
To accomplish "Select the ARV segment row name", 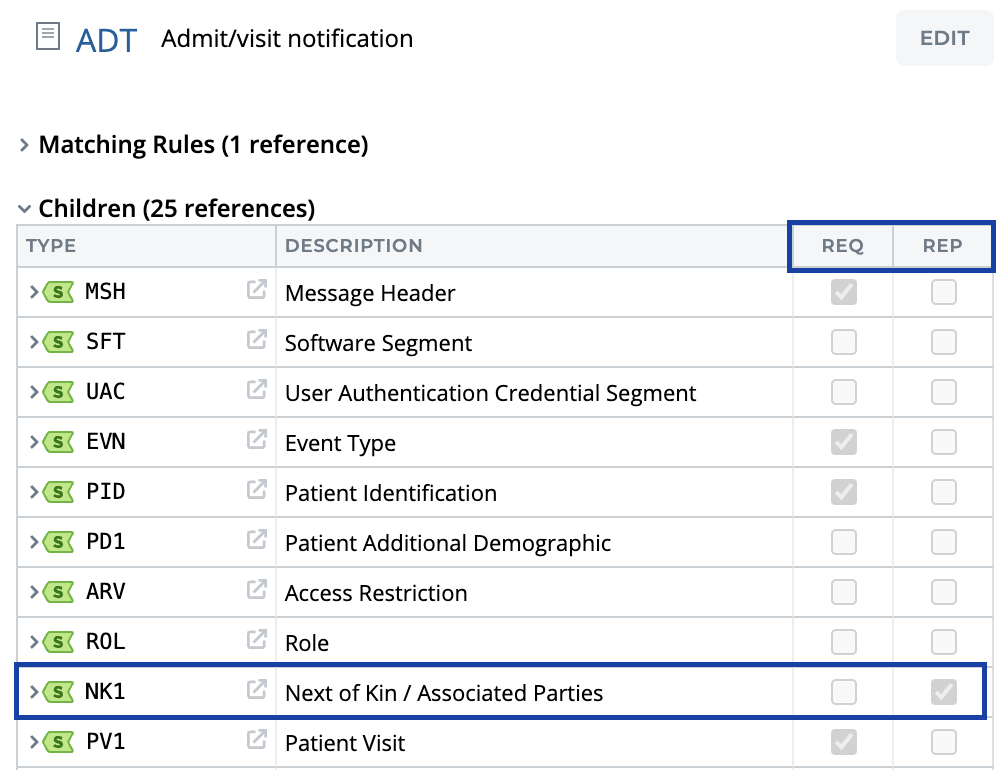I will 105,591.
